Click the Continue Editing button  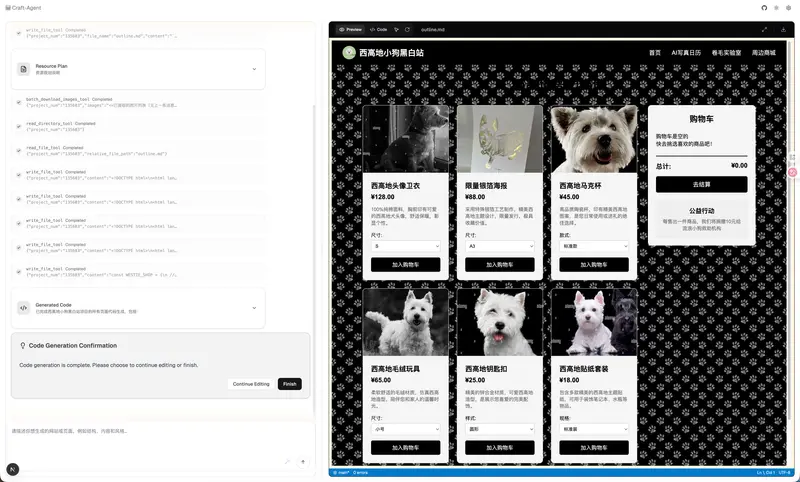(251, 384)
